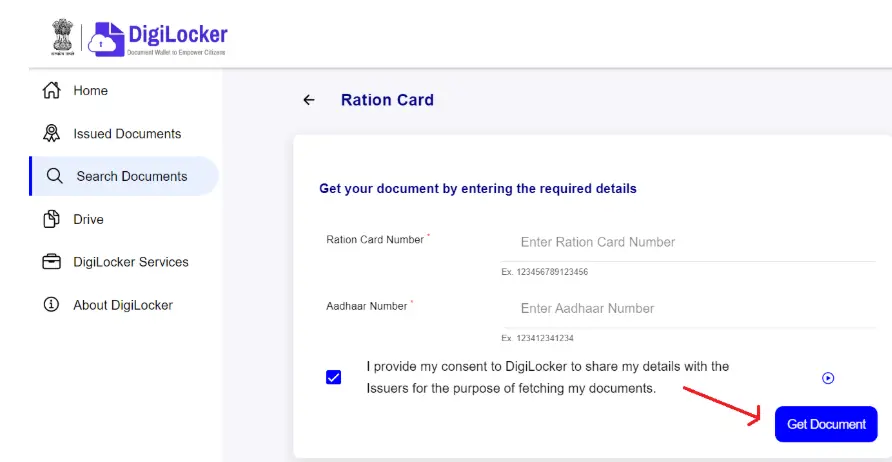Click the DigiLocker cloud logo icon
Viewport: 892px width, 462px height.
tap(106, 39)
